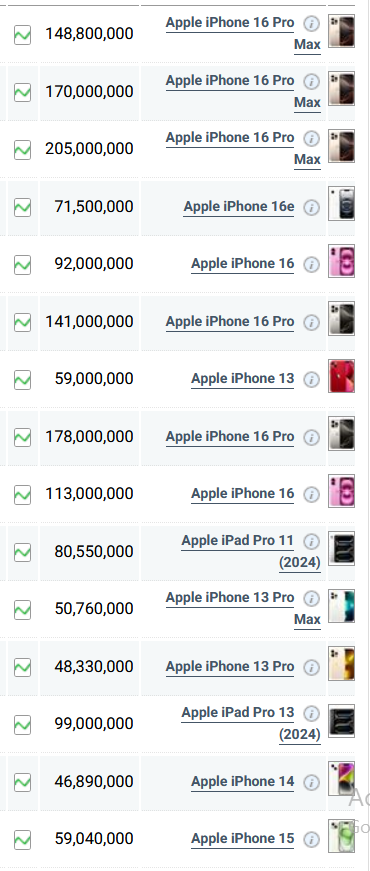Open chart icon next to 205,000,000 price
This screenshot has width=370, height=871.
click(22, 149)
